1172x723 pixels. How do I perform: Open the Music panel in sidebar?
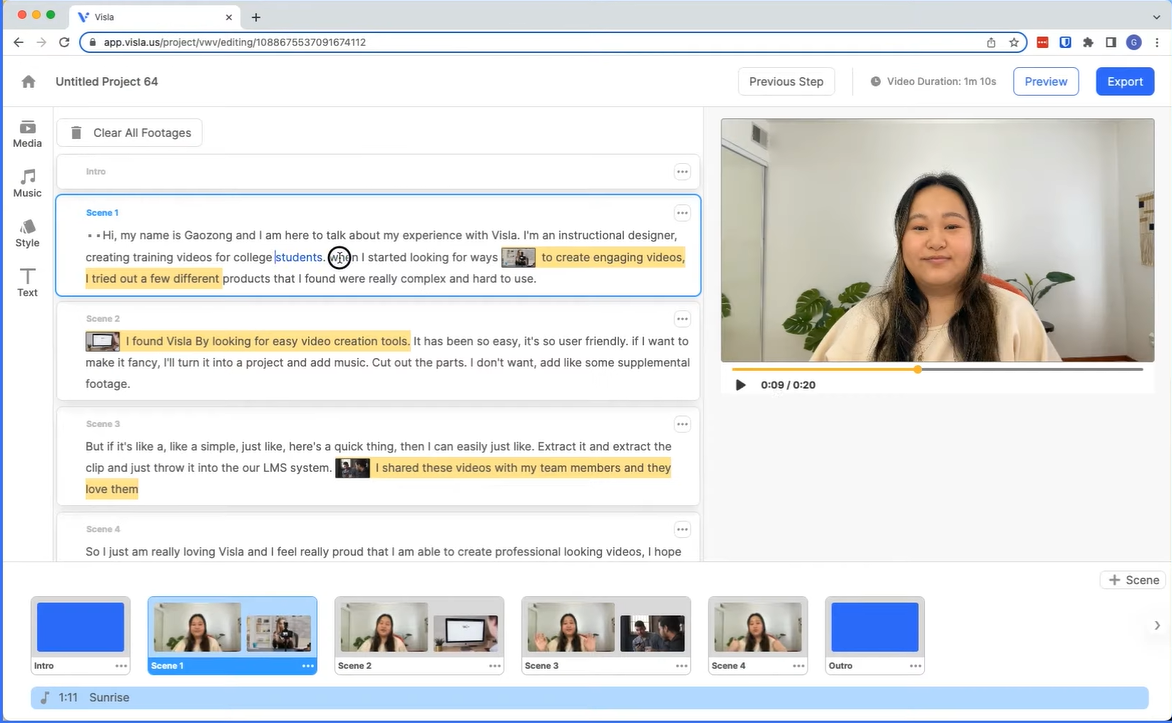(27, 183)
